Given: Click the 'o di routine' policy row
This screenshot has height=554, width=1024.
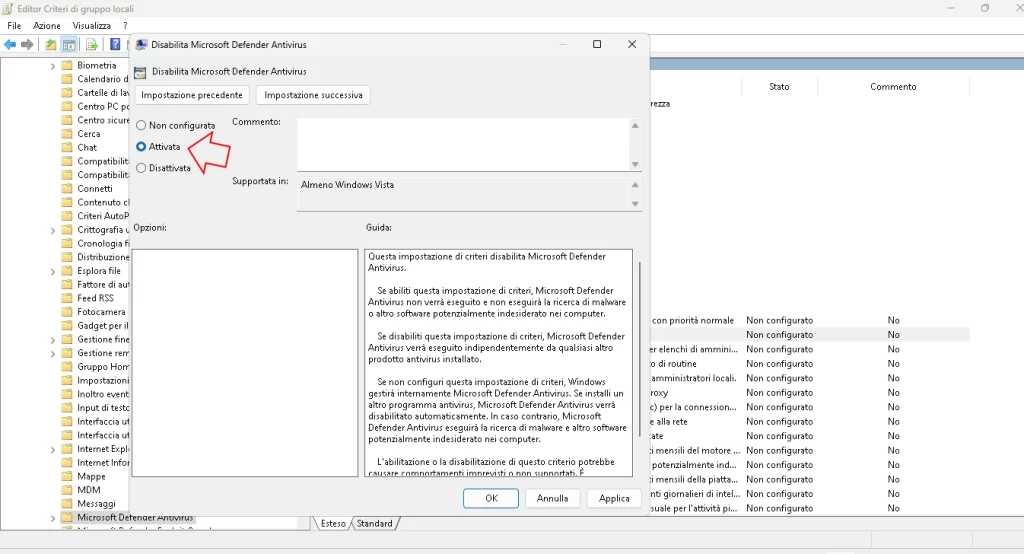Looking at the screenshot, I should 810,364.
